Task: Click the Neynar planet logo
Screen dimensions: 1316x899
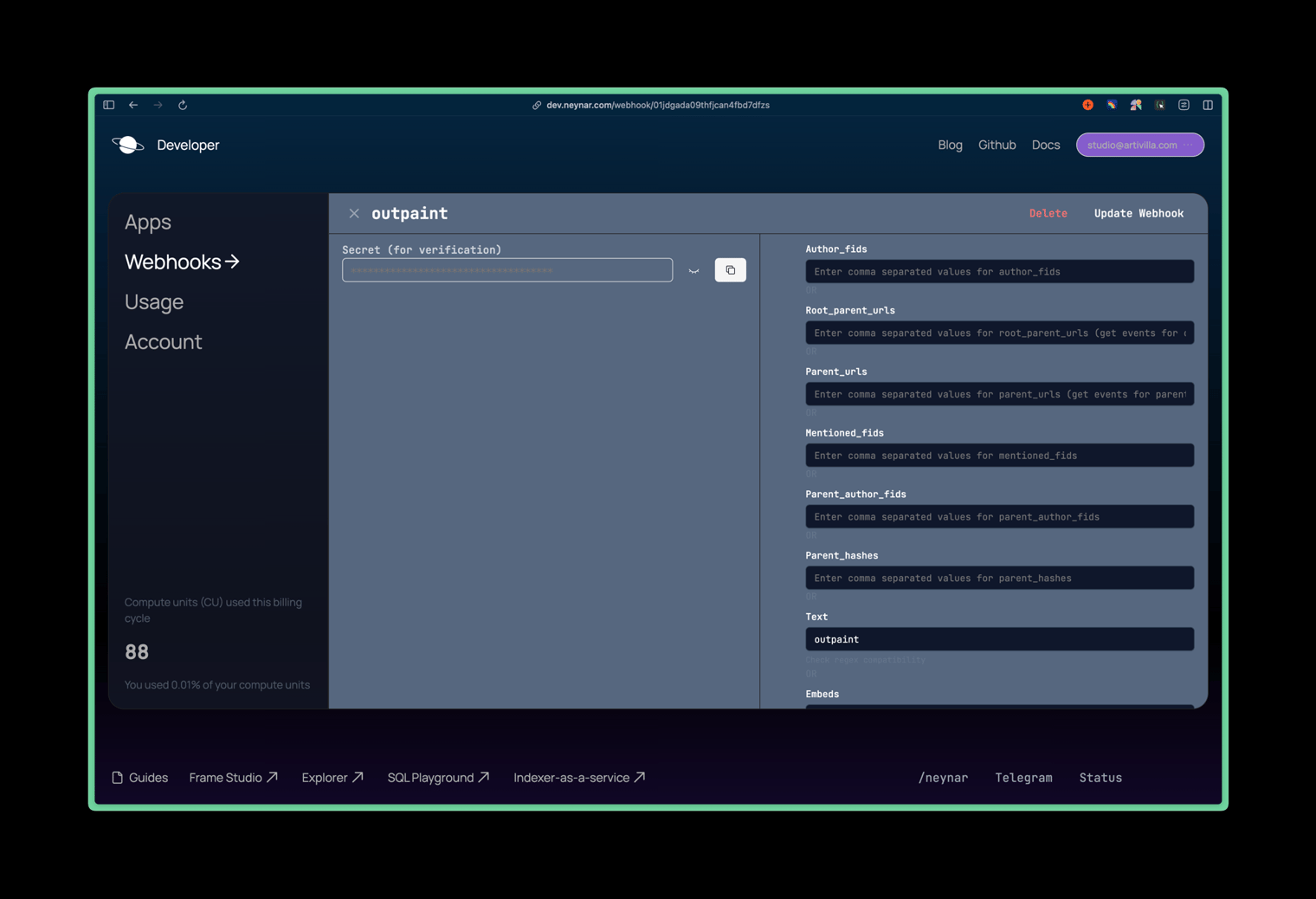Action: tap(128, 145)
